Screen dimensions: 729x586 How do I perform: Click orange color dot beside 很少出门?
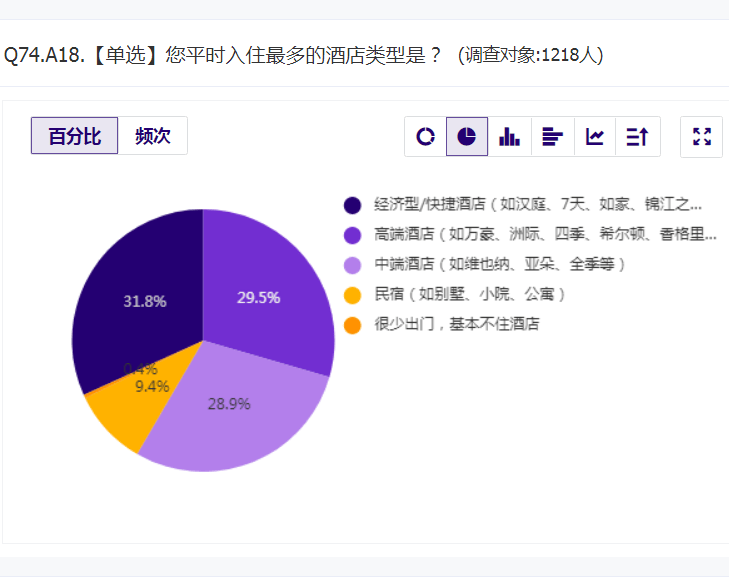click(x=352, y=325)
